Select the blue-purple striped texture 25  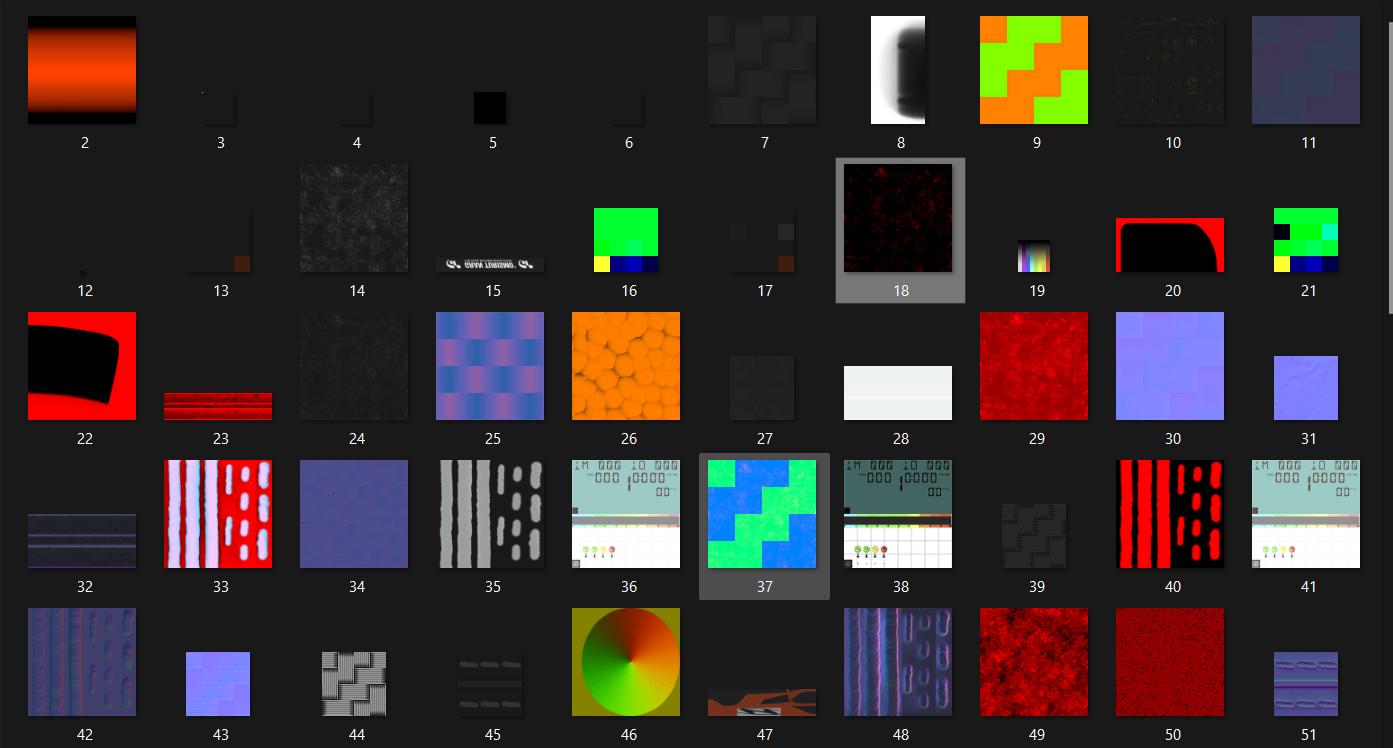490,366
